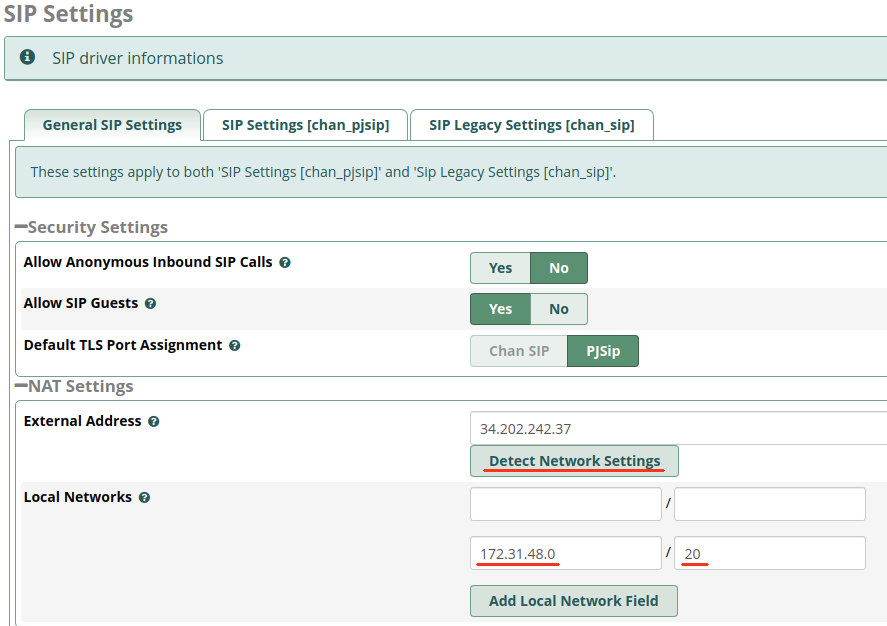Click help icon beside Local Networks
The image size is (887, 626).
tap(145, 498)
